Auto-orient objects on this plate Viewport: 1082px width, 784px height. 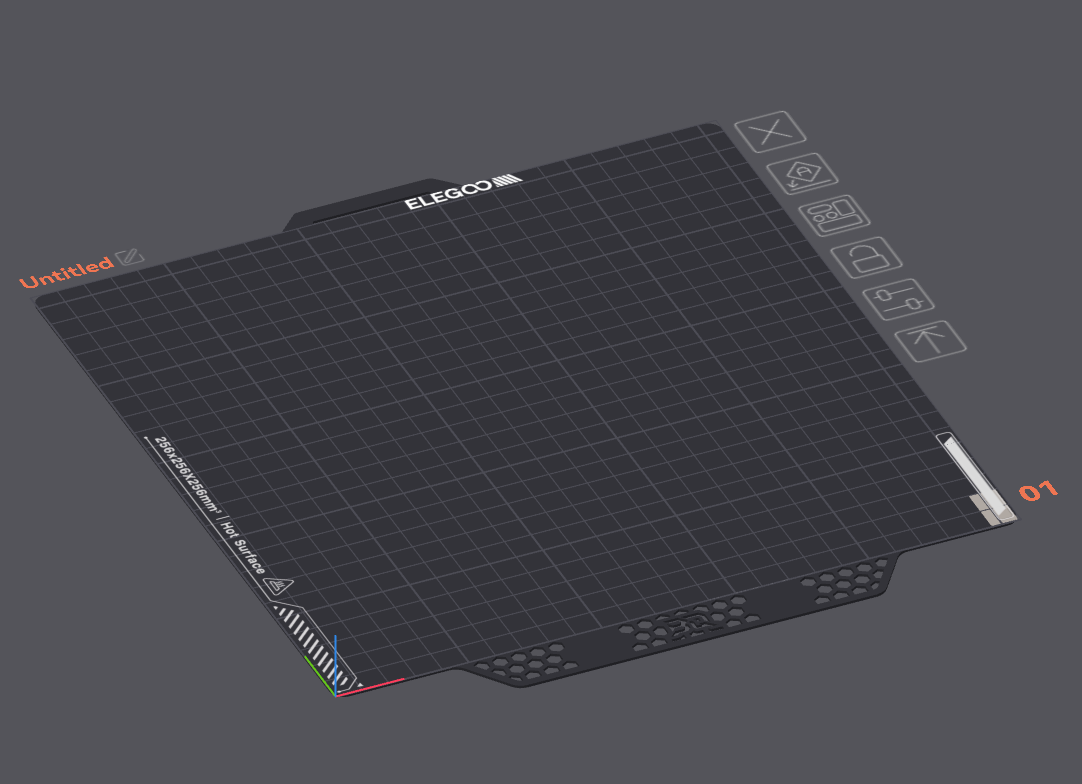coord(803,173)
